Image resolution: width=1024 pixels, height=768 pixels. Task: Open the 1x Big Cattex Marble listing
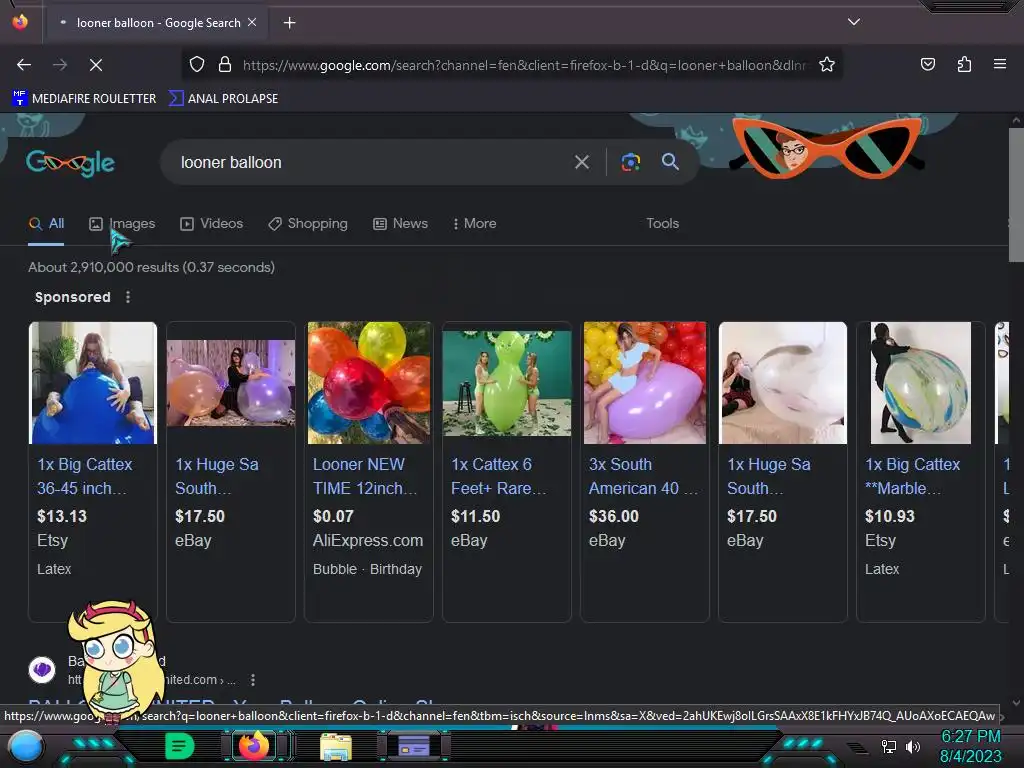pos(912,476)
